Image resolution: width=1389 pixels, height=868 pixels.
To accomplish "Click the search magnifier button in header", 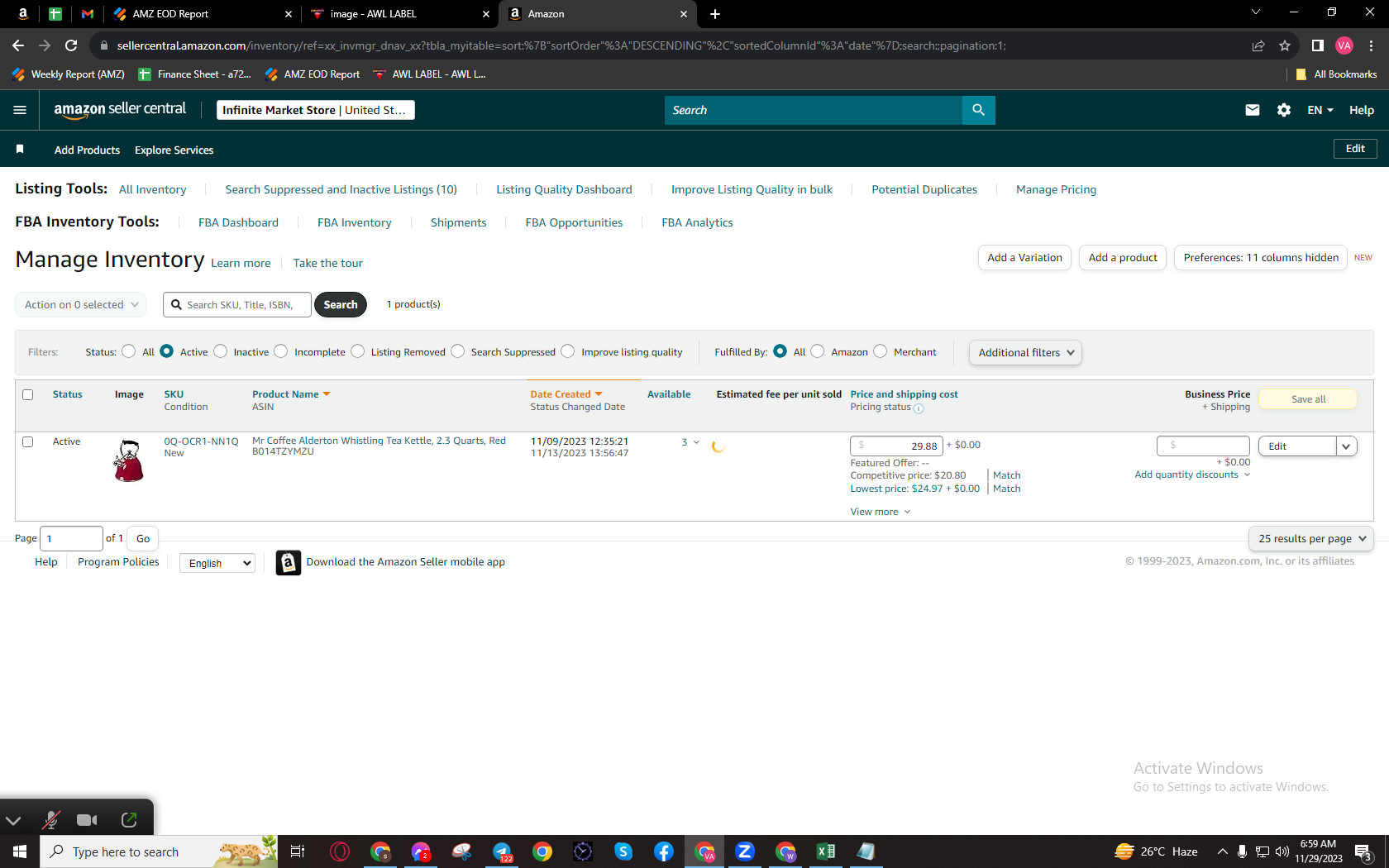I will pyautogui.click(x=978, y=110).
